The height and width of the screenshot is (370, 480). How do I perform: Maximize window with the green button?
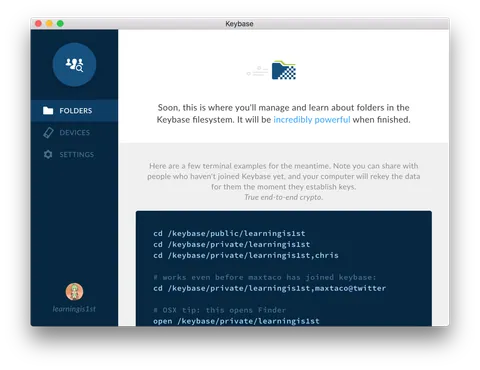pyautogui.click(x=60, y=24)
